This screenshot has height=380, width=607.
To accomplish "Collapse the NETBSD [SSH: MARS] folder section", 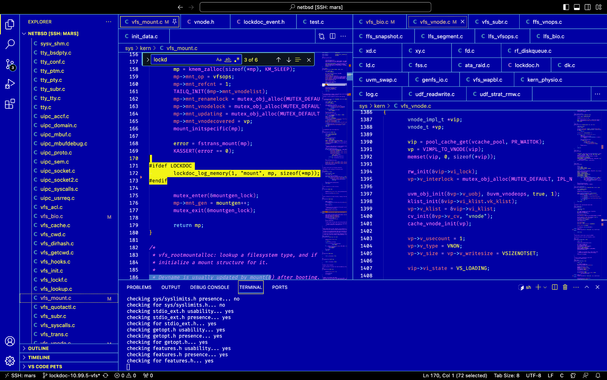I will coord(69,34).
